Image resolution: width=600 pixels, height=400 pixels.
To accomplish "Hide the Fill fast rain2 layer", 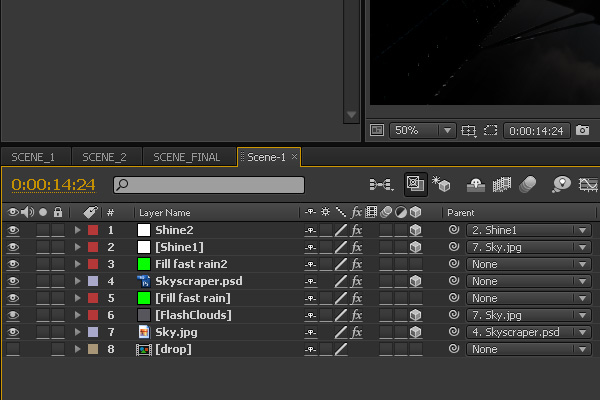I will [13, 264].
